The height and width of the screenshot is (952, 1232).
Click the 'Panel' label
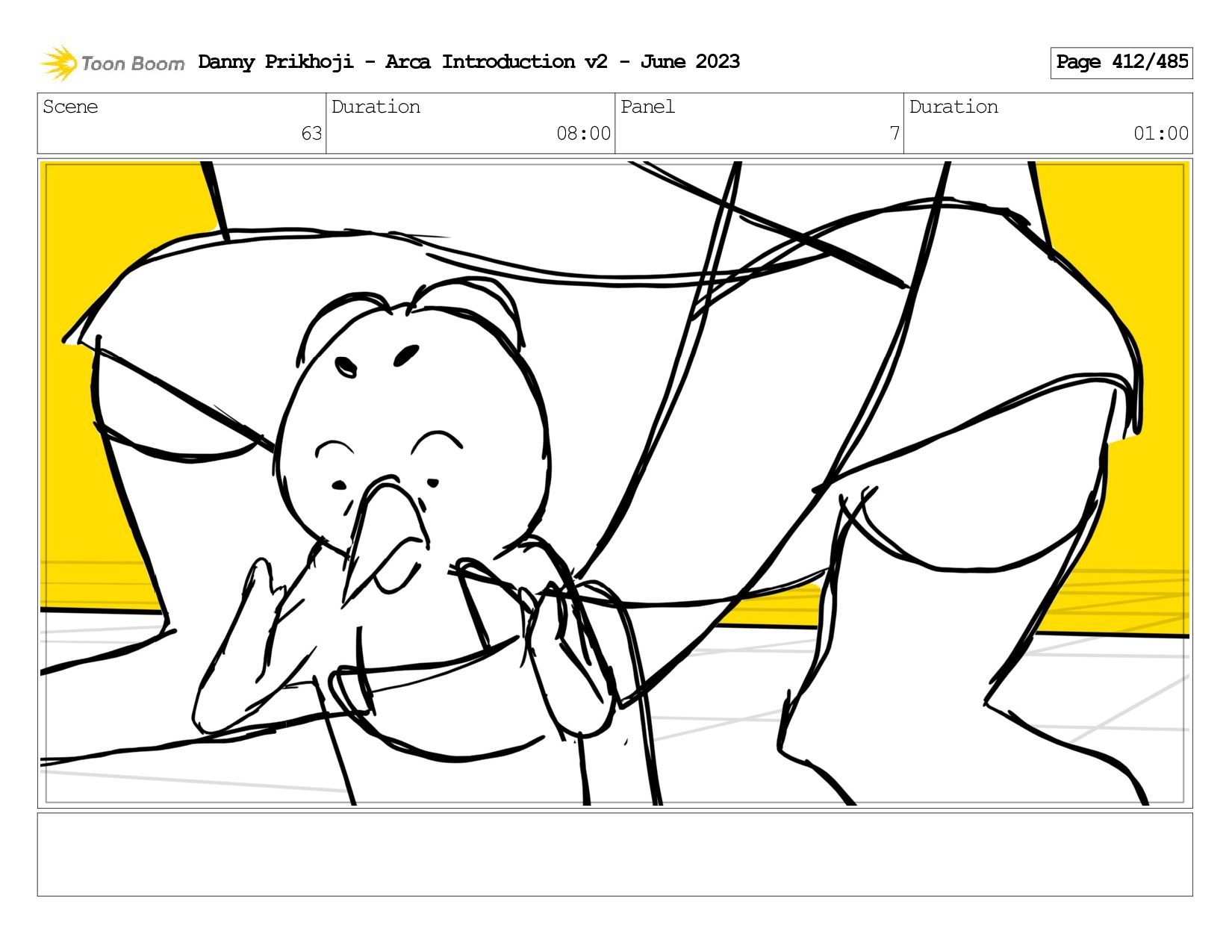pos(647,107)
